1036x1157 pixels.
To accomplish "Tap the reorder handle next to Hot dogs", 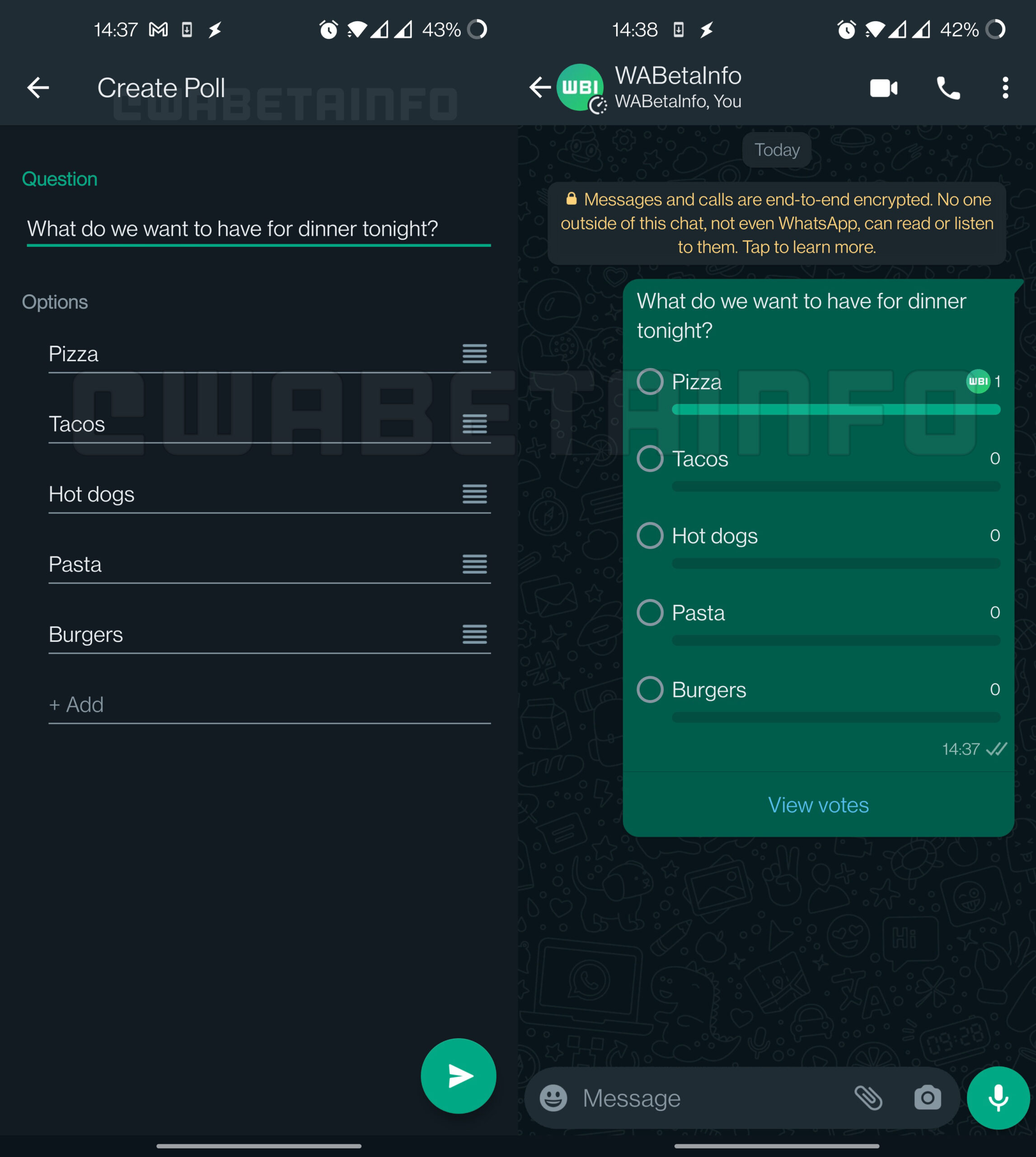I will point(474,494).
